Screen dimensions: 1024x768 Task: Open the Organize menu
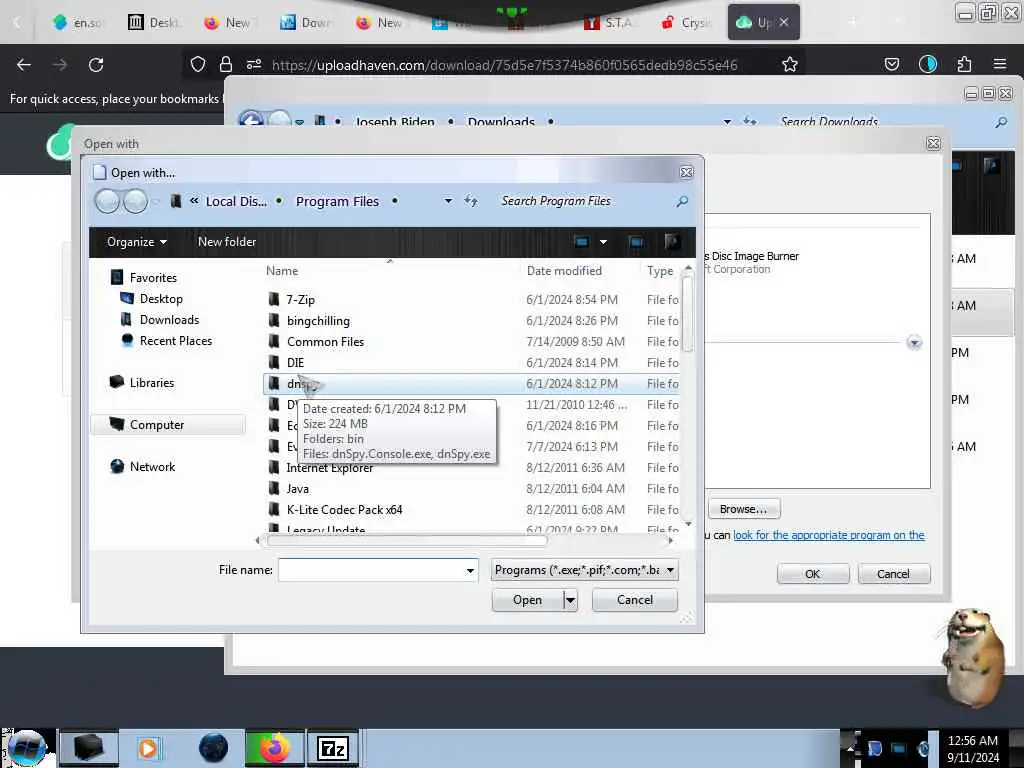tap(136, 242)
